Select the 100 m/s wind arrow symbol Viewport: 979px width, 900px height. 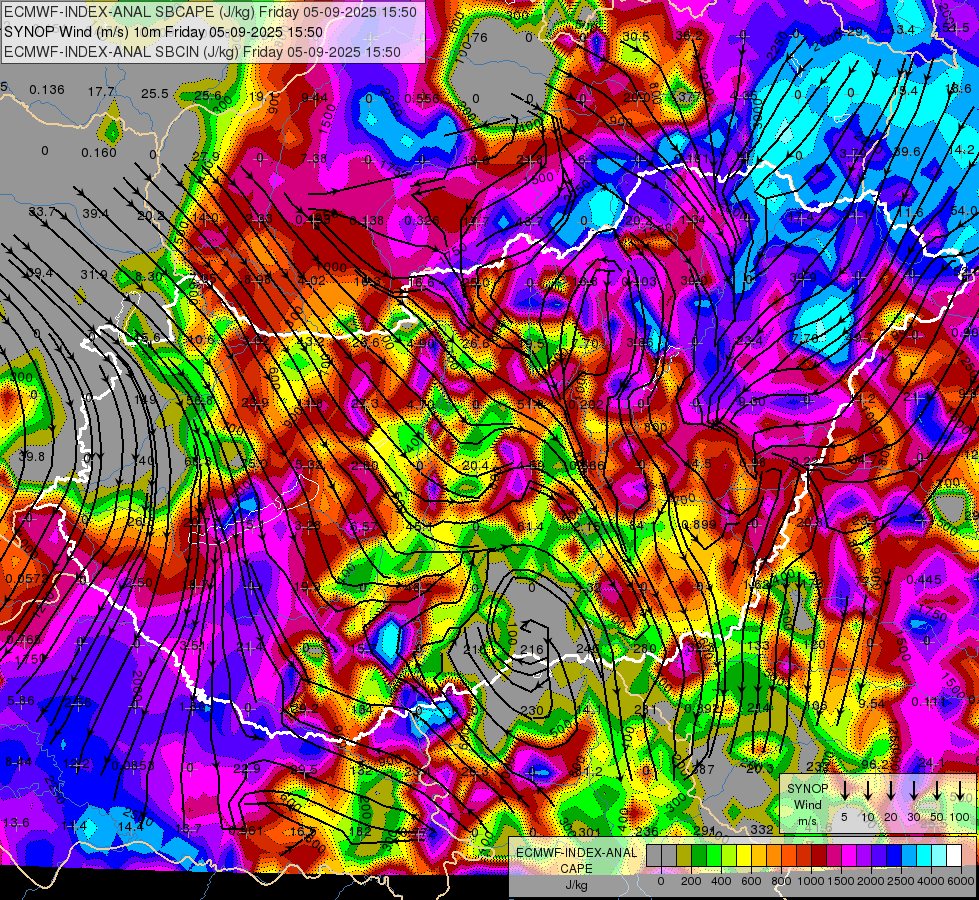click(960, 790)
